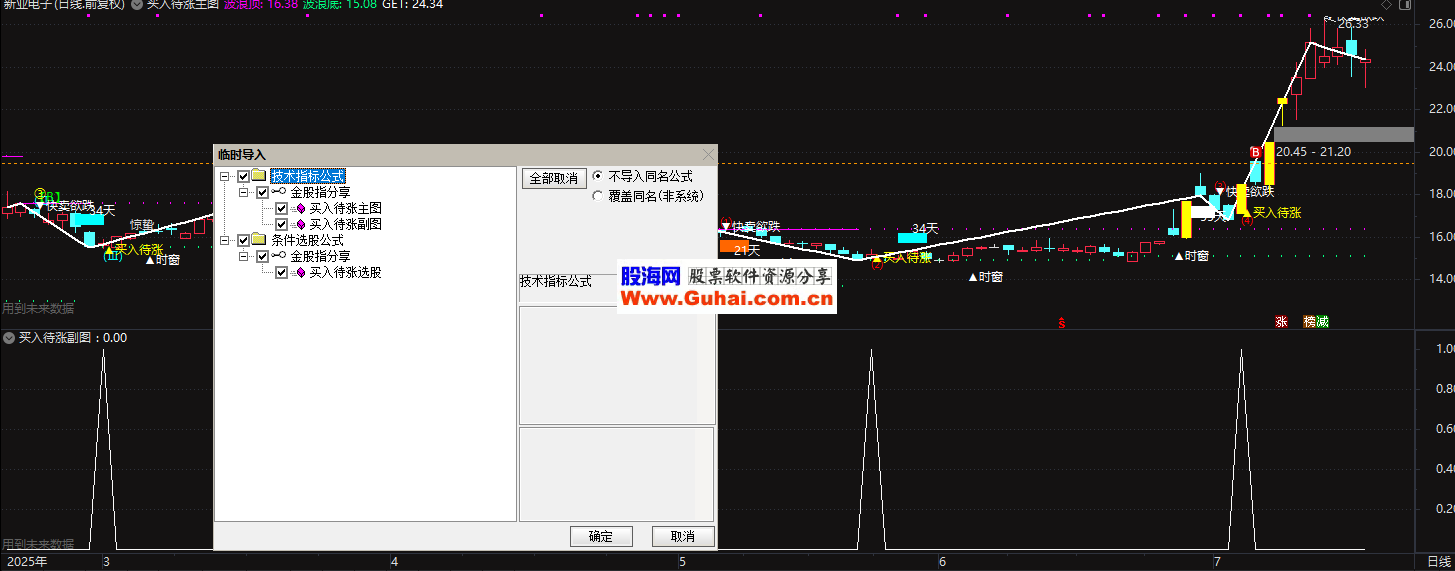1455x571 pixels.
Task: Click the 减 tag icon below chart
Action: pos(1322,322)
